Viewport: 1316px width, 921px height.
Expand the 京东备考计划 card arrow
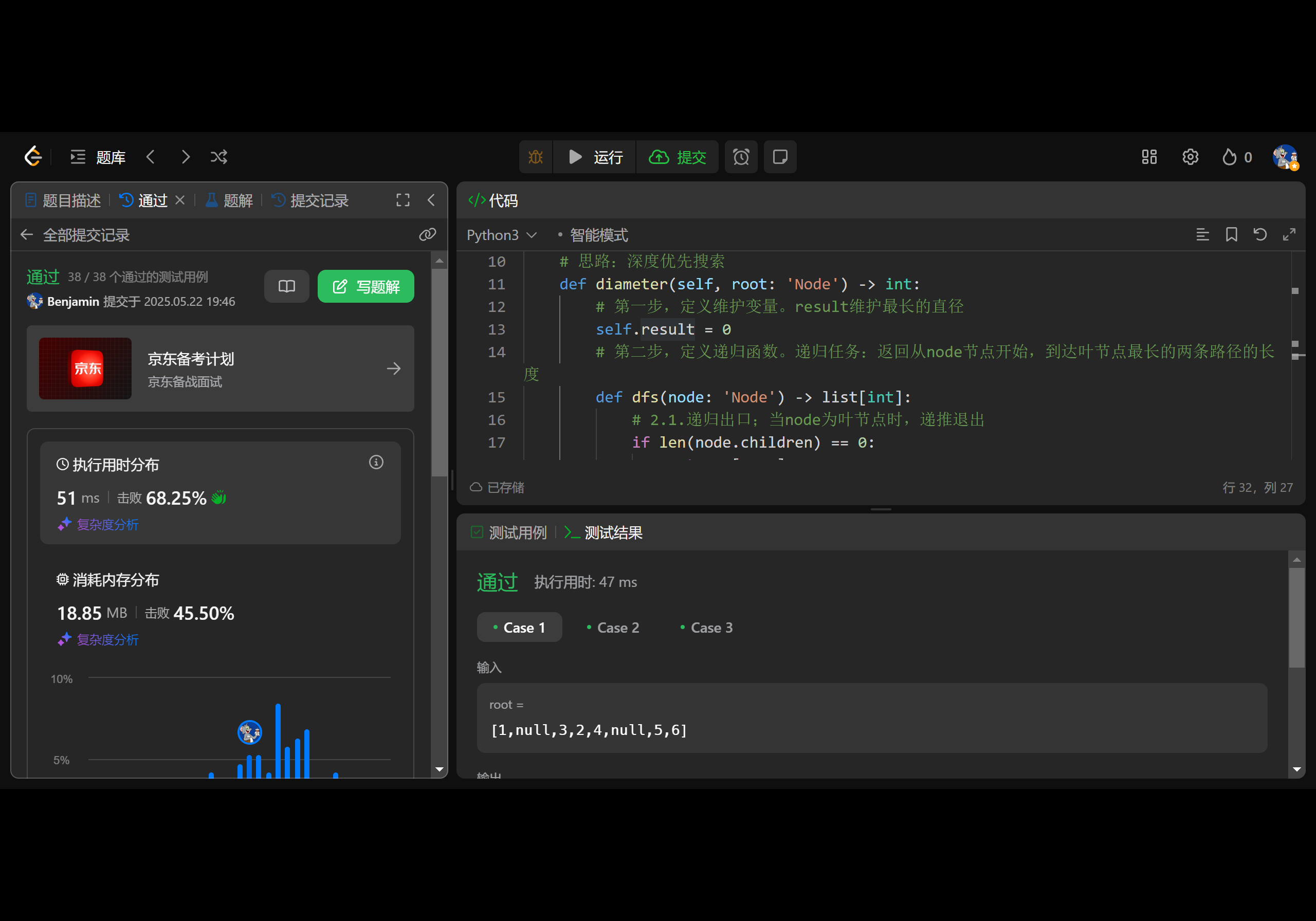tap(393, 368)
